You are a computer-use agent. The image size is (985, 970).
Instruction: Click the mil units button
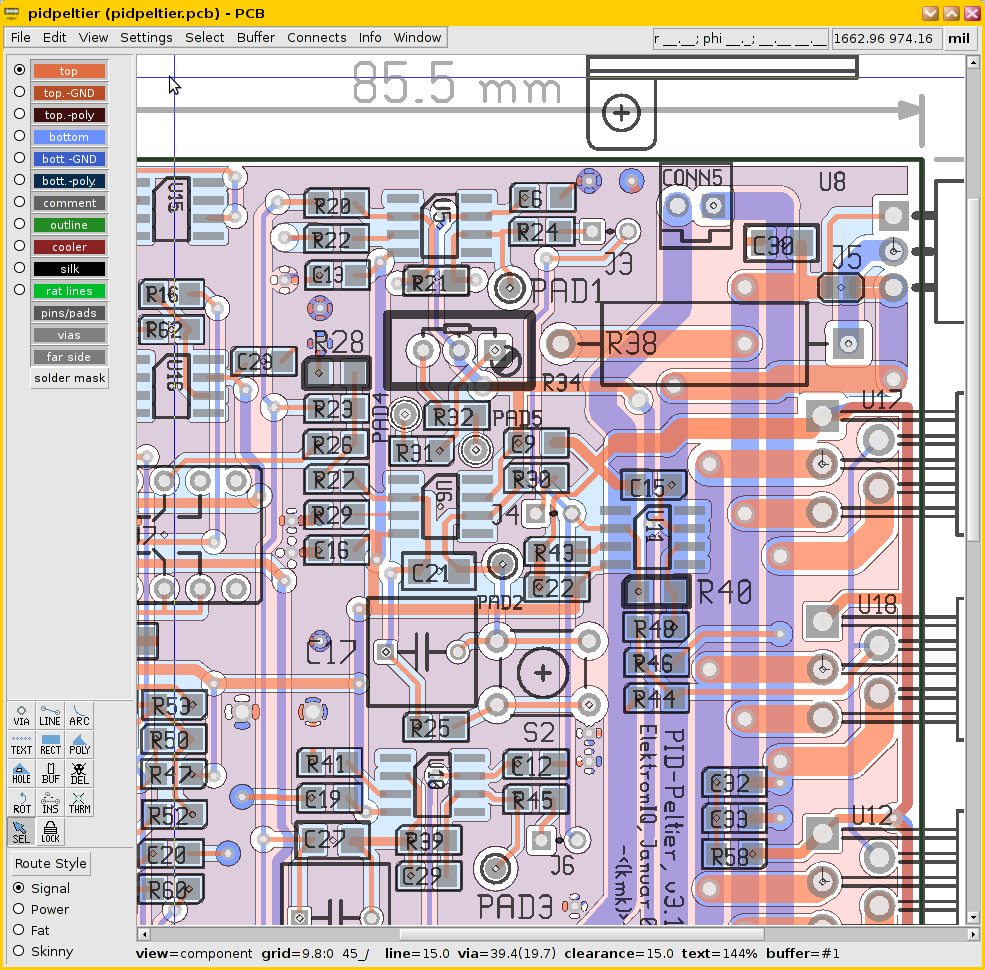click(959, 39)
